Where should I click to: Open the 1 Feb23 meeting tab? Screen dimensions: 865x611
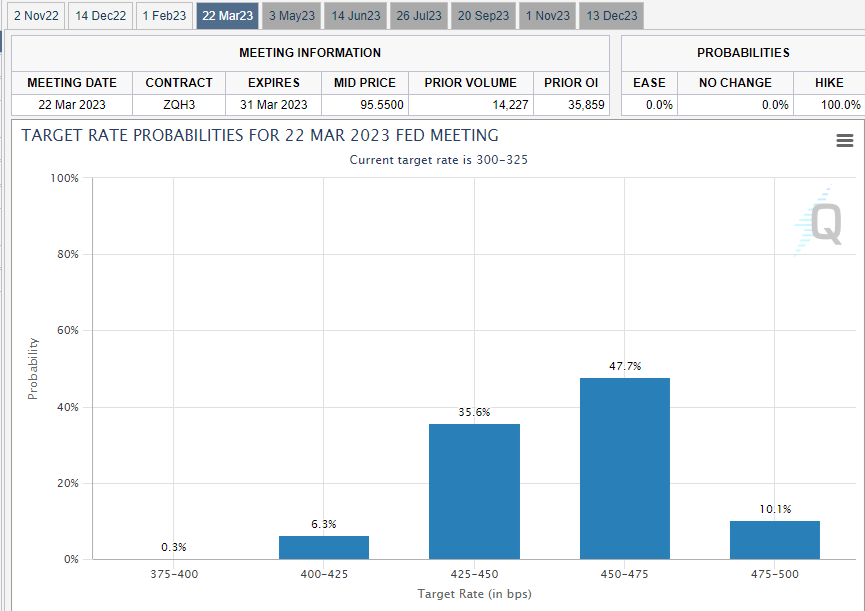(x=164, y=16)
